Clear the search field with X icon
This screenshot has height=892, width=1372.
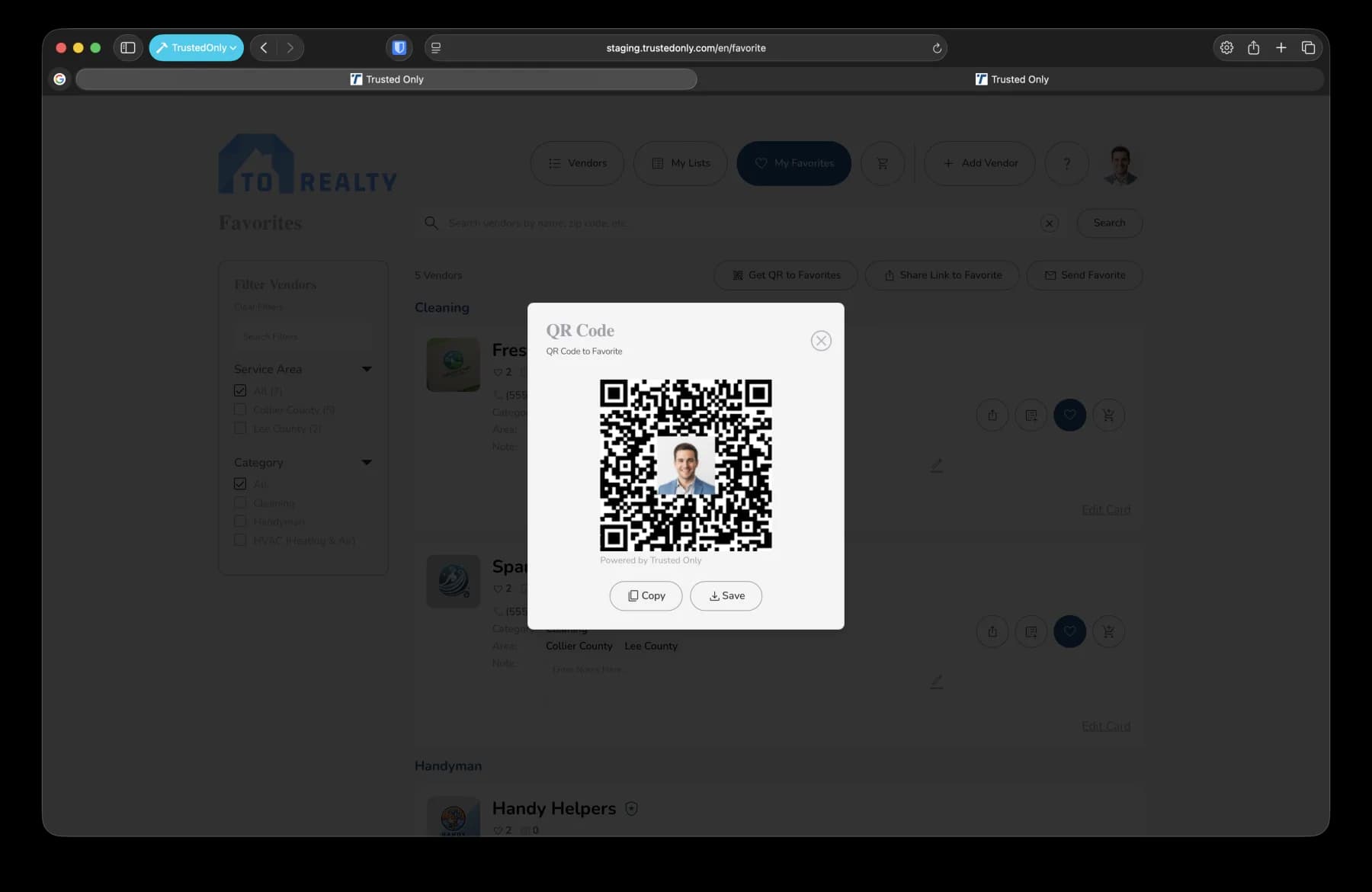click(x=1050, y=223)
